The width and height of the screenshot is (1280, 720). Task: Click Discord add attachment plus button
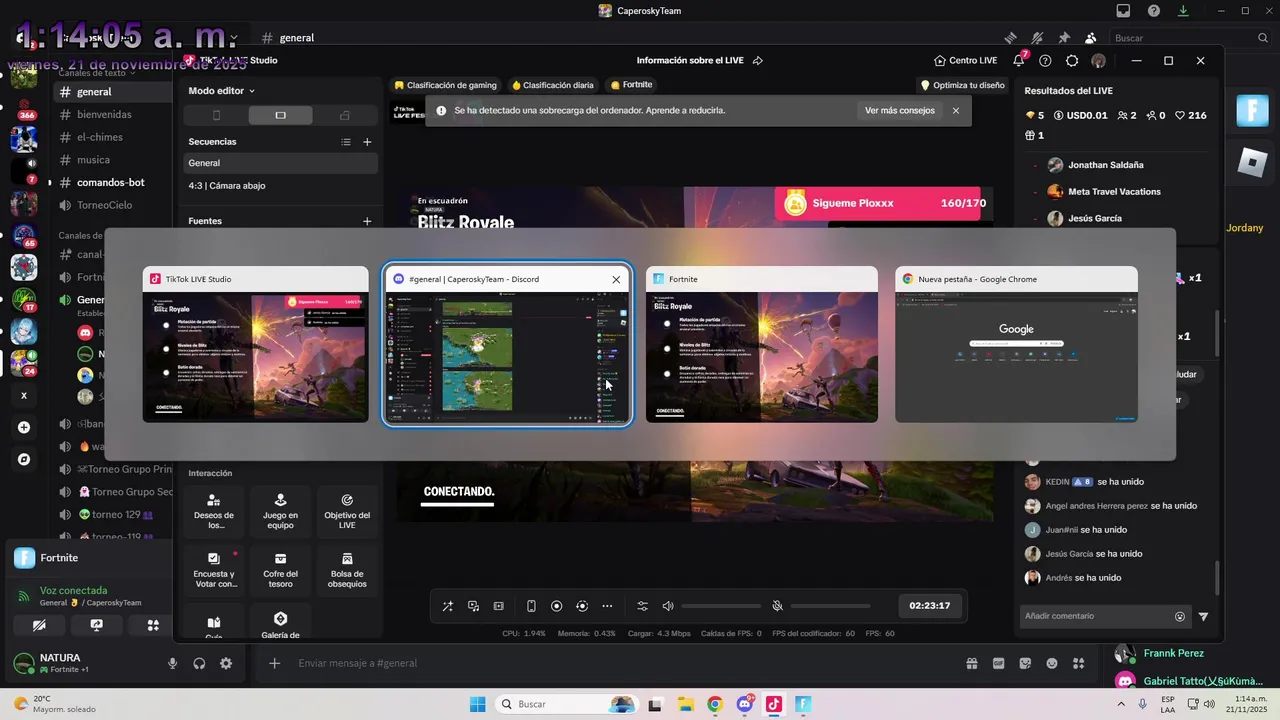coord(274,663)
